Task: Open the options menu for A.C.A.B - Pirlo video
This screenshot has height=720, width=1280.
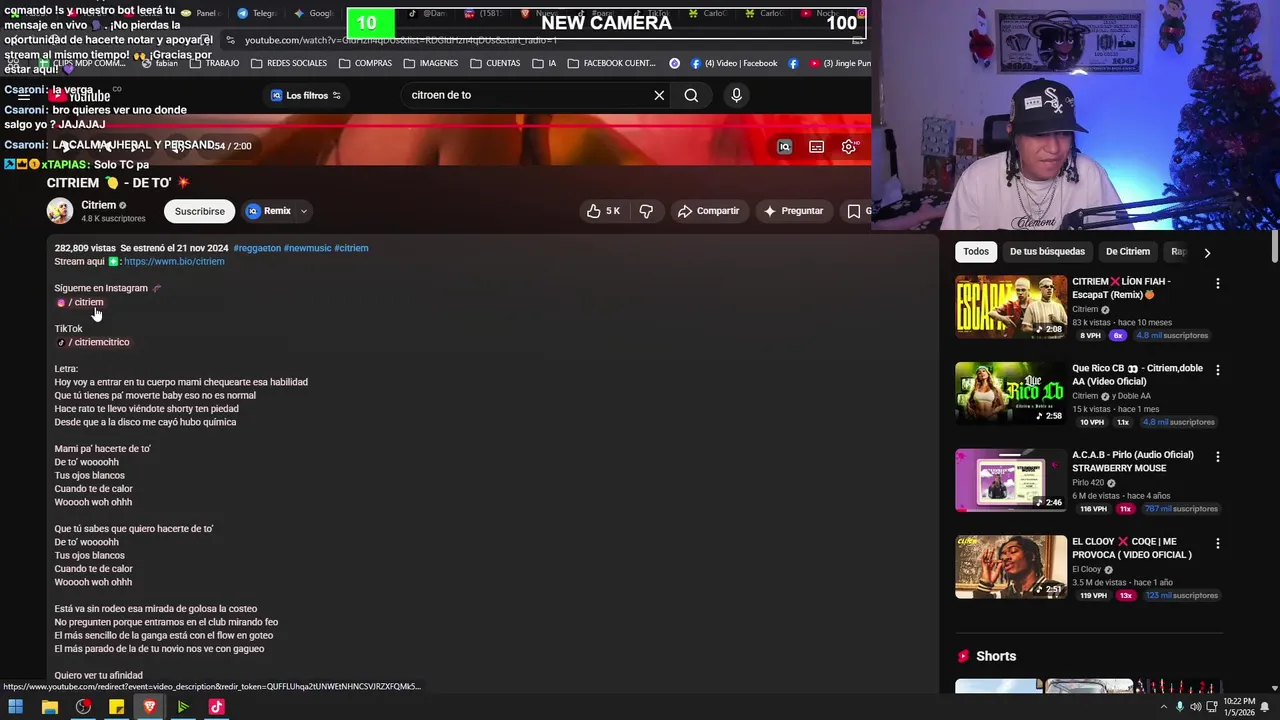Action: 1217,457
